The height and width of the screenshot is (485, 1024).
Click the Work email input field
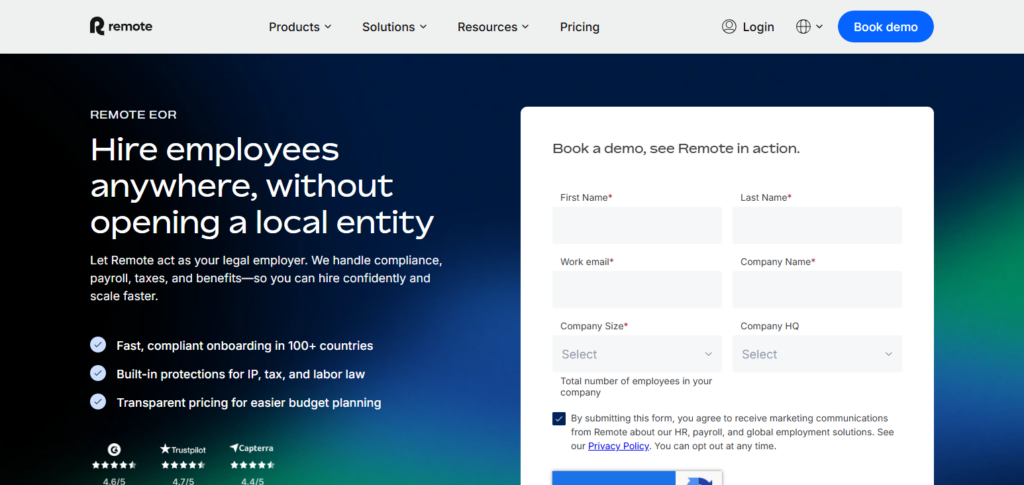point(637,289)
